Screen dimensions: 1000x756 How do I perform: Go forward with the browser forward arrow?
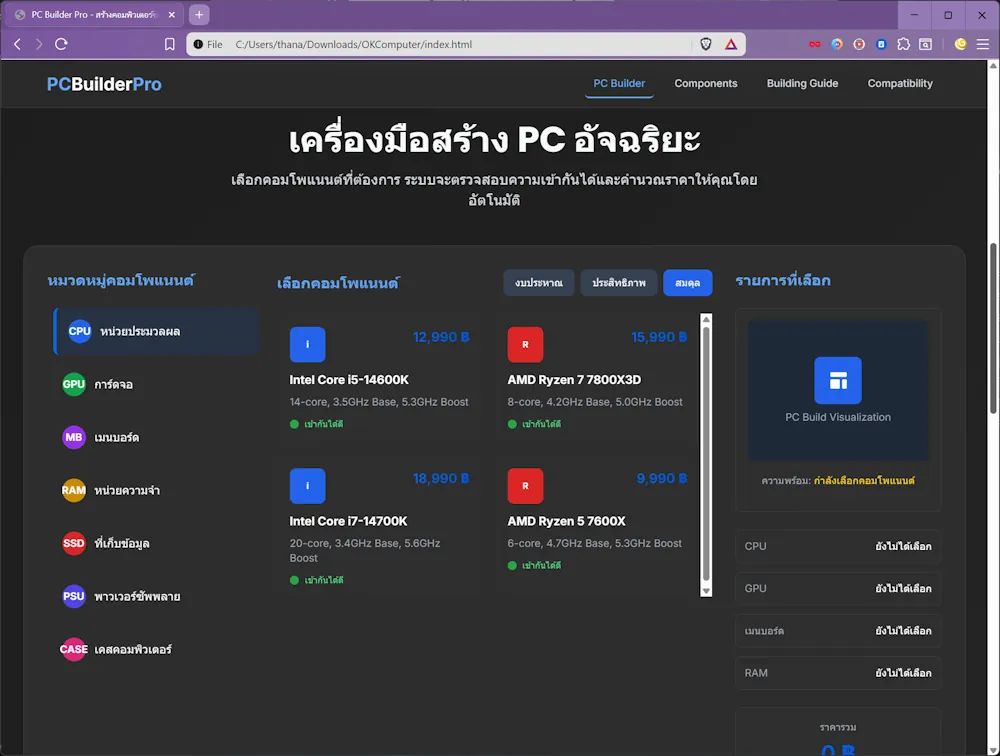[x=39, y=44]
